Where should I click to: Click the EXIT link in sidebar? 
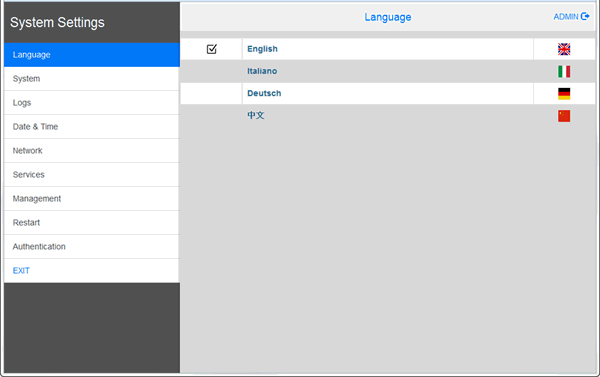click(21, 271)
